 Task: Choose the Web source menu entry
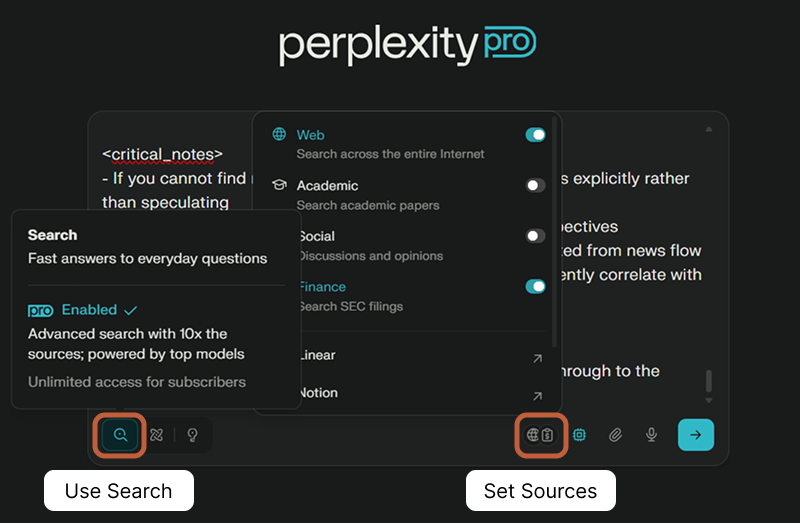[x=310, y=135]
